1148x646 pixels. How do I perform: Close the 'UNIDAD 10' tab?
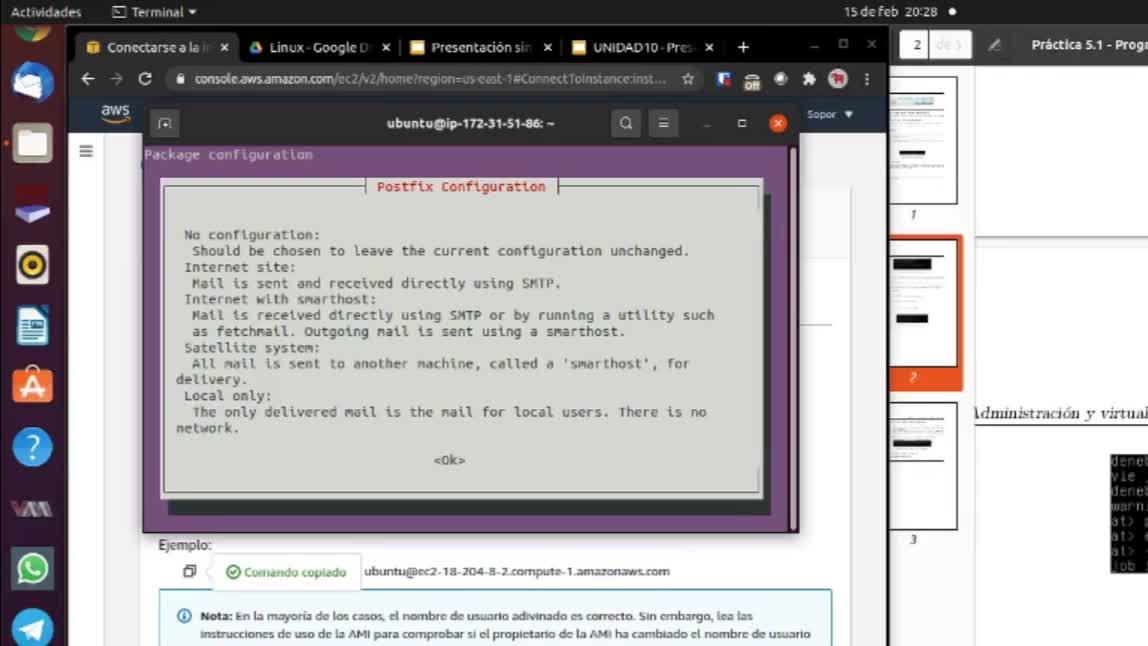click(709, 47)
